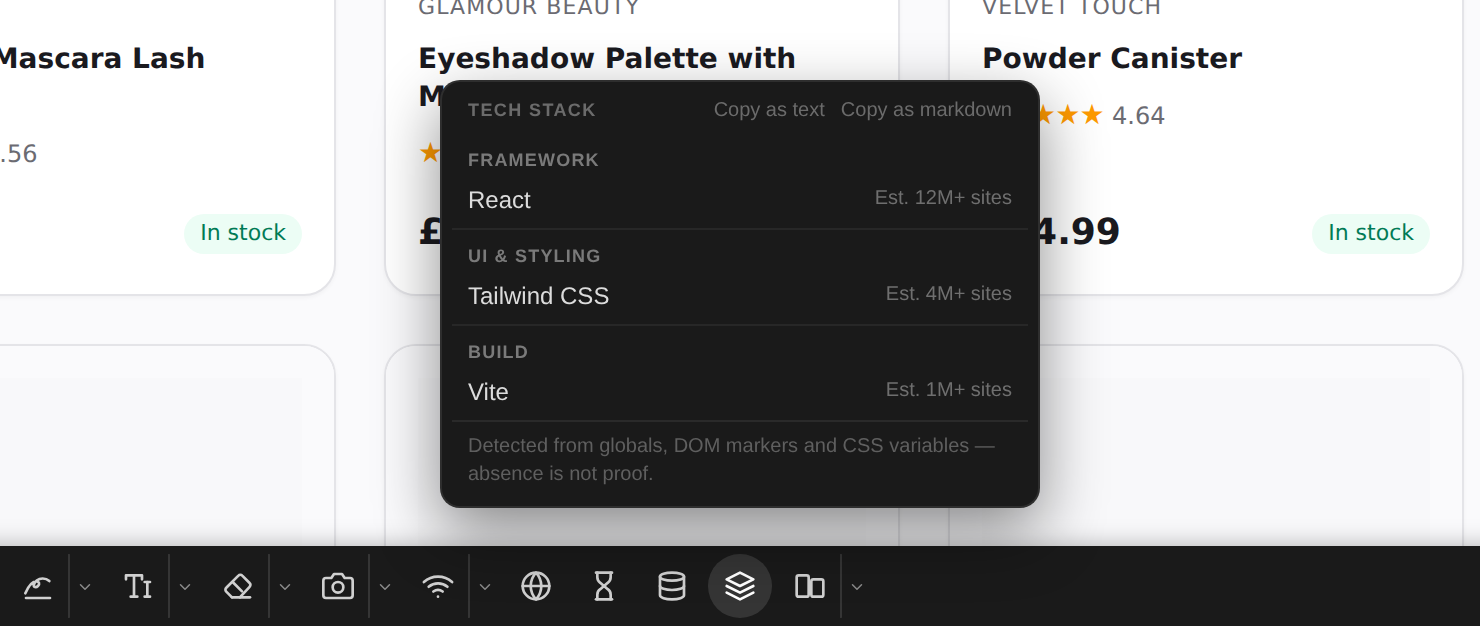Viewport: 1480px width, 626px height.
Task: Click the Wi-Fi network icon
Action: point(438,586)
